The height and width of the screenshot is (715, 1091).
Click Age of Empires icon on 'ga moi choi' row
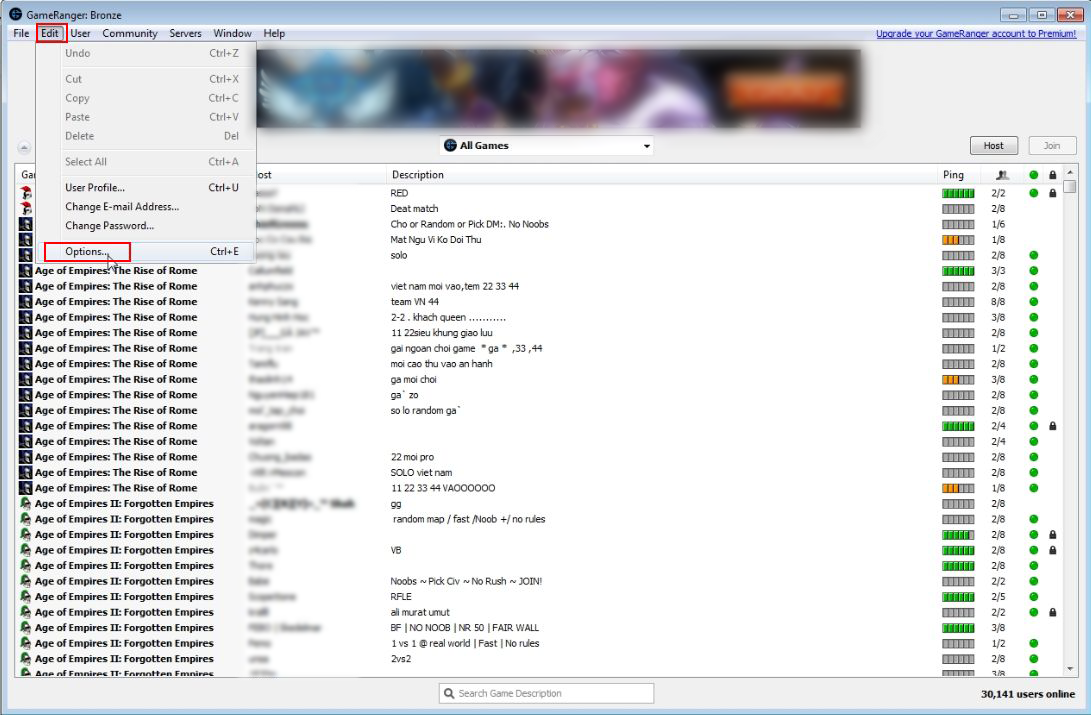coord(26,379)
